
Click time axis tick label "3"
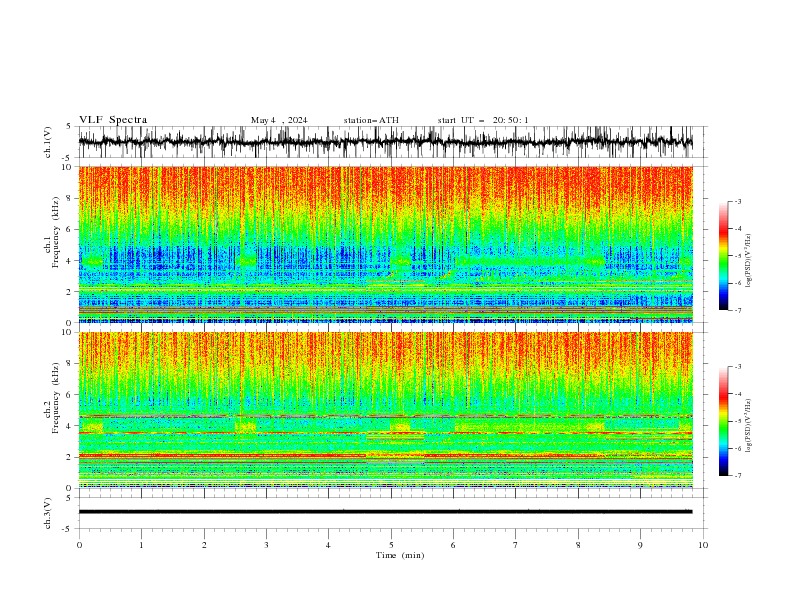266,545
